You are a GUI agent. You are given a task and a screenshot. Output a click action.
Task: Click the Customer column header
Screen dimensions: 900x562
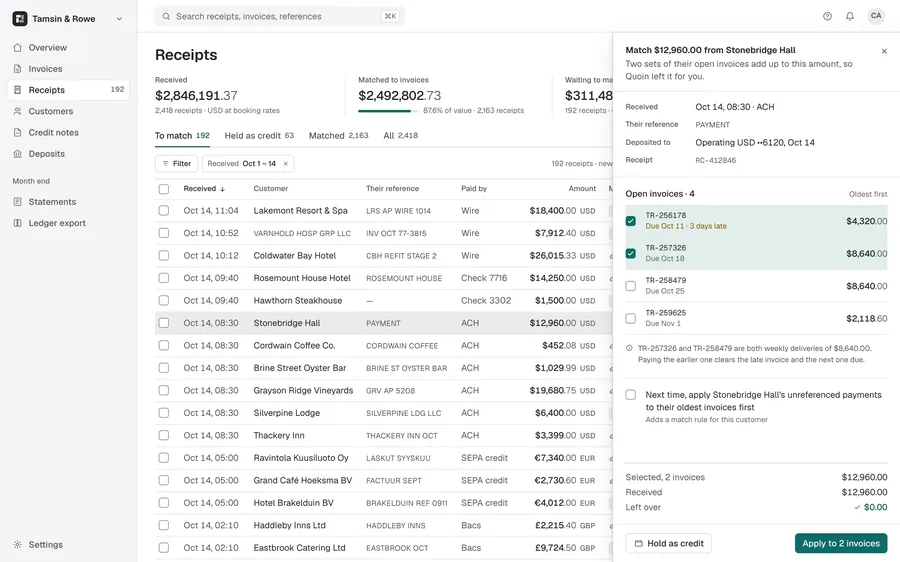pyautogui.click(x=270, y=189)
